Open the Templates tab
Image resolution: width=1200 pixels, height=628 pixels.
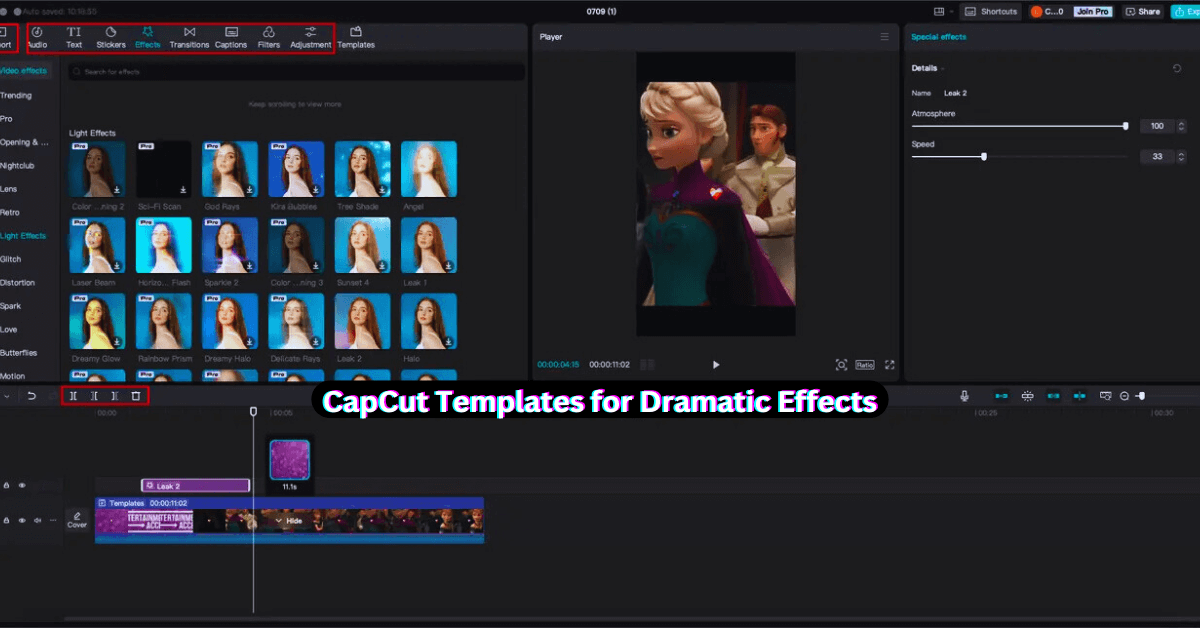coord(356,38)
